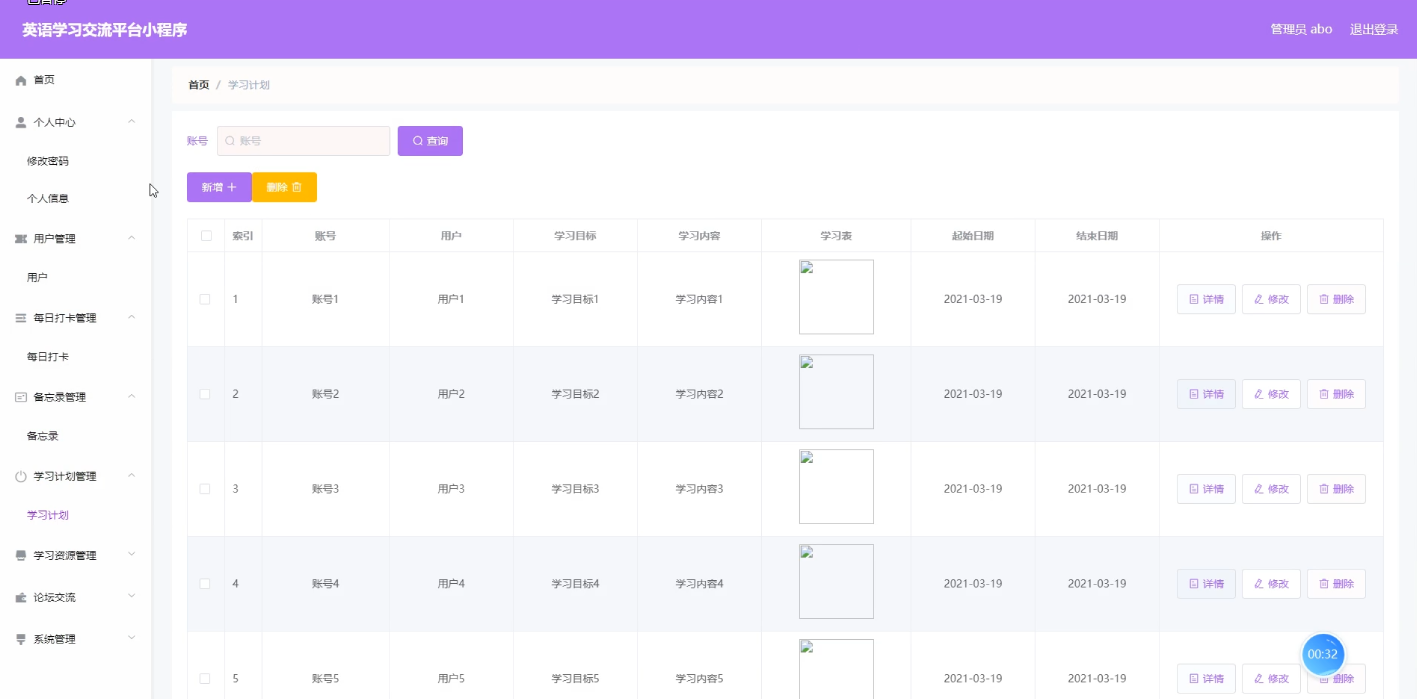Click the 查询 search button

(x=430, y=141)
